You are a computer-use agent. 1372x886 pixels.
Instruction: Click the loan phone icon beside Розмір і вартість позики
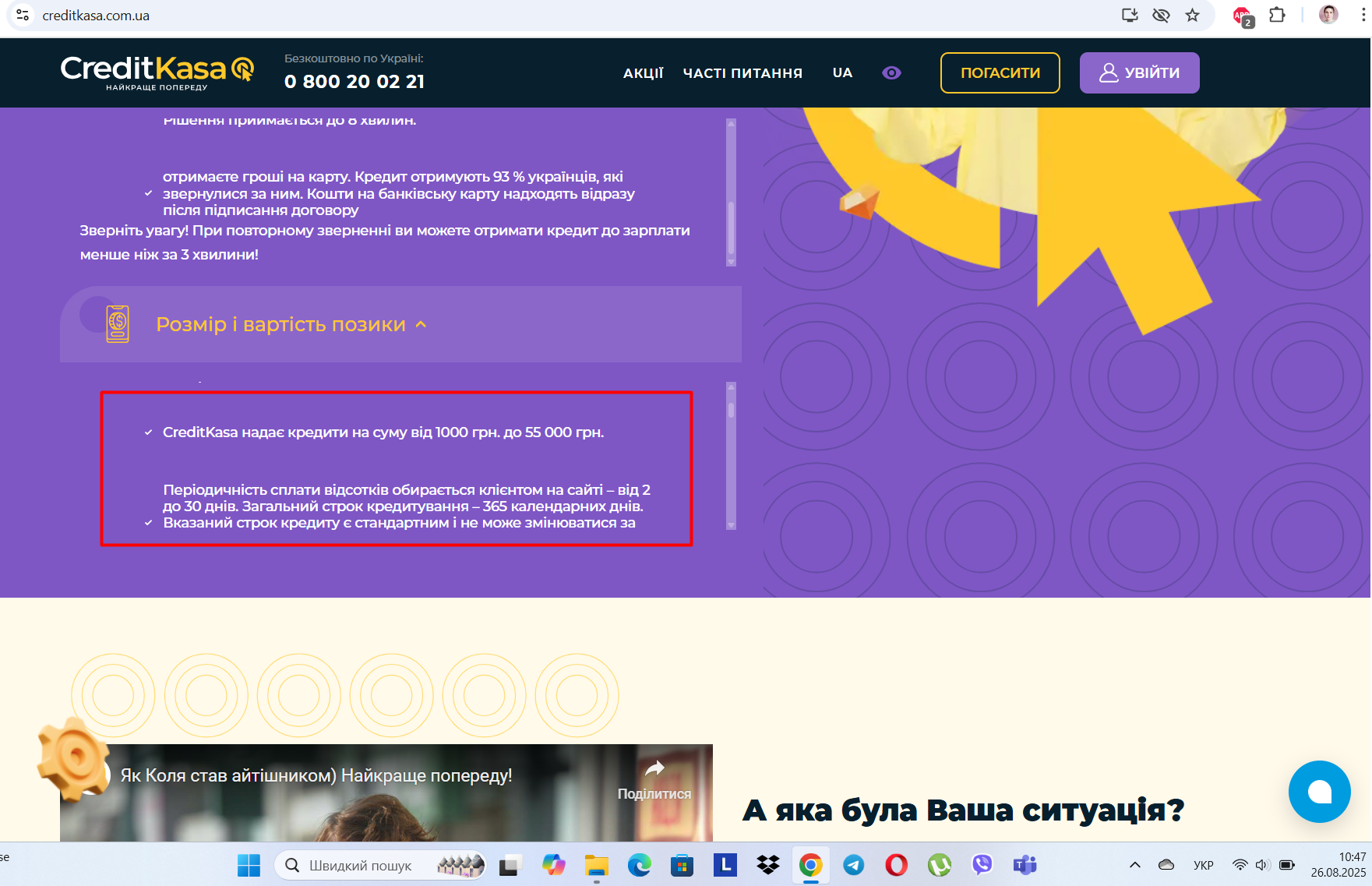coord(118,324)
